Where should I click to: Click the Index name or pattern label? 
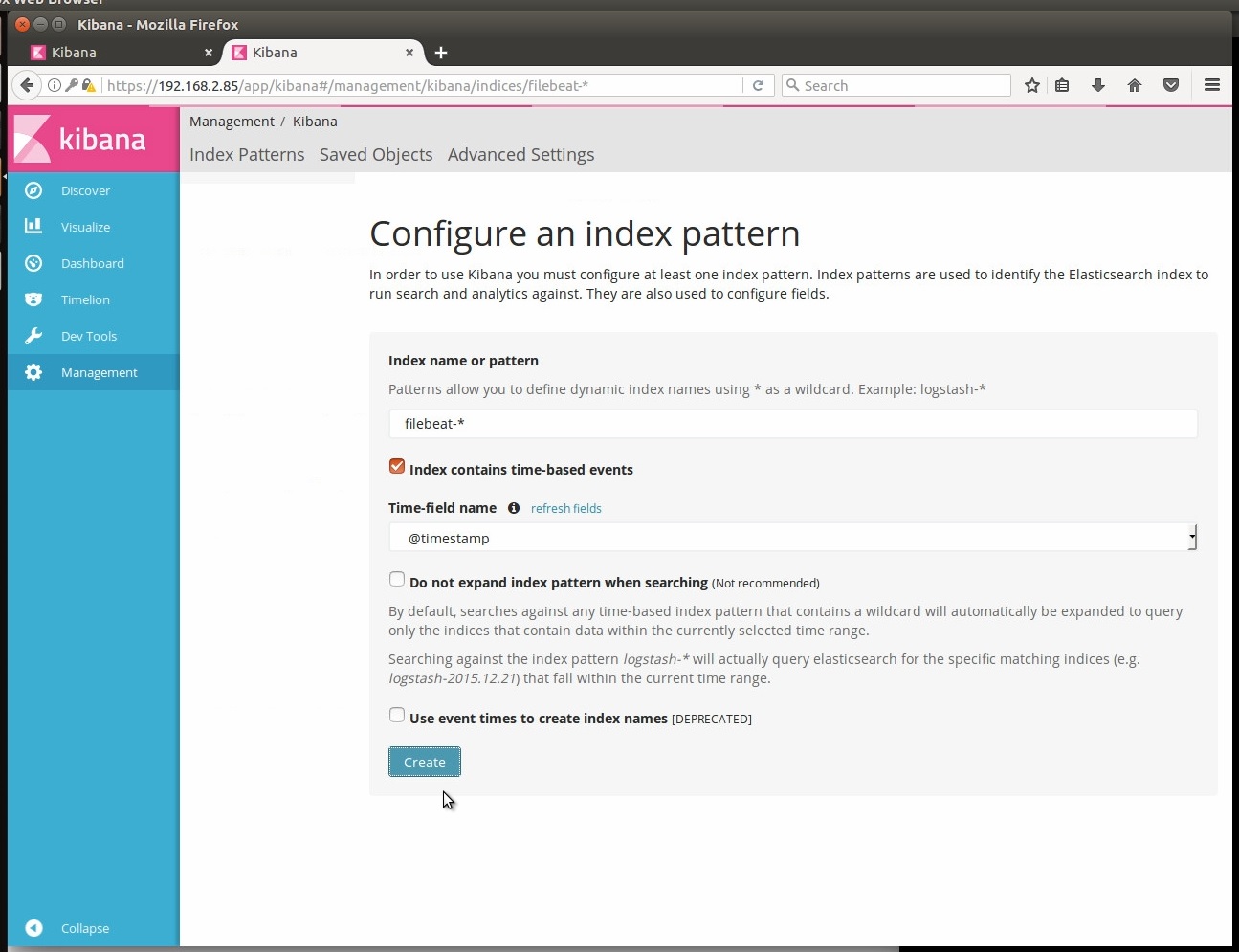(x=463, y=361)
